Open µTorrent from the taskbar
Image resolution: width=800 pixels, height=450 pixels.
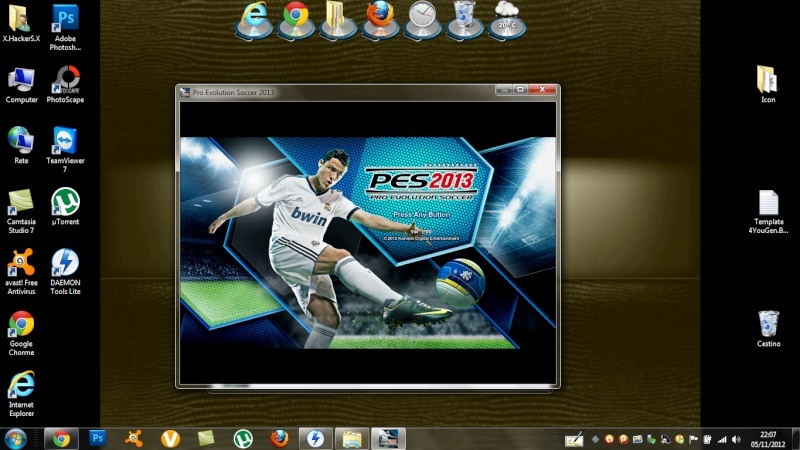(243, 439)
